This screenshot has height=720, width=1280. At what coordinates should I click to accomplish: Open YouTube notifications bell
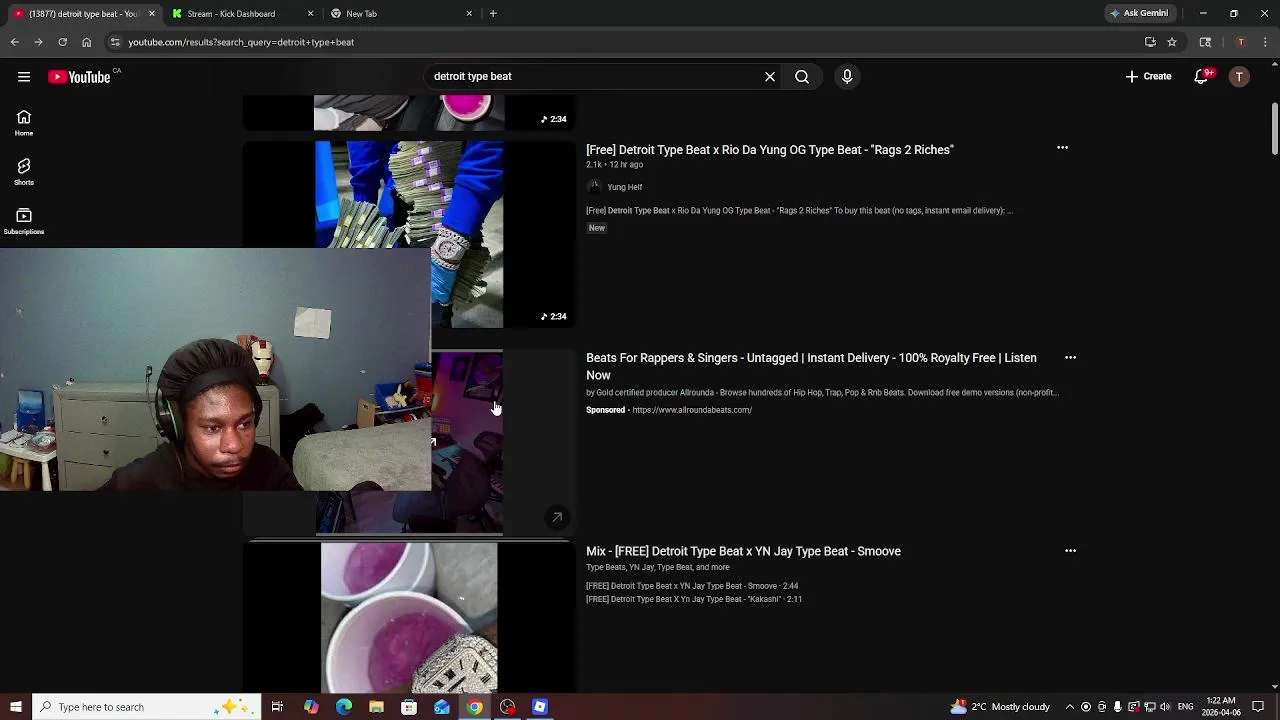[x=1201, y=77]
